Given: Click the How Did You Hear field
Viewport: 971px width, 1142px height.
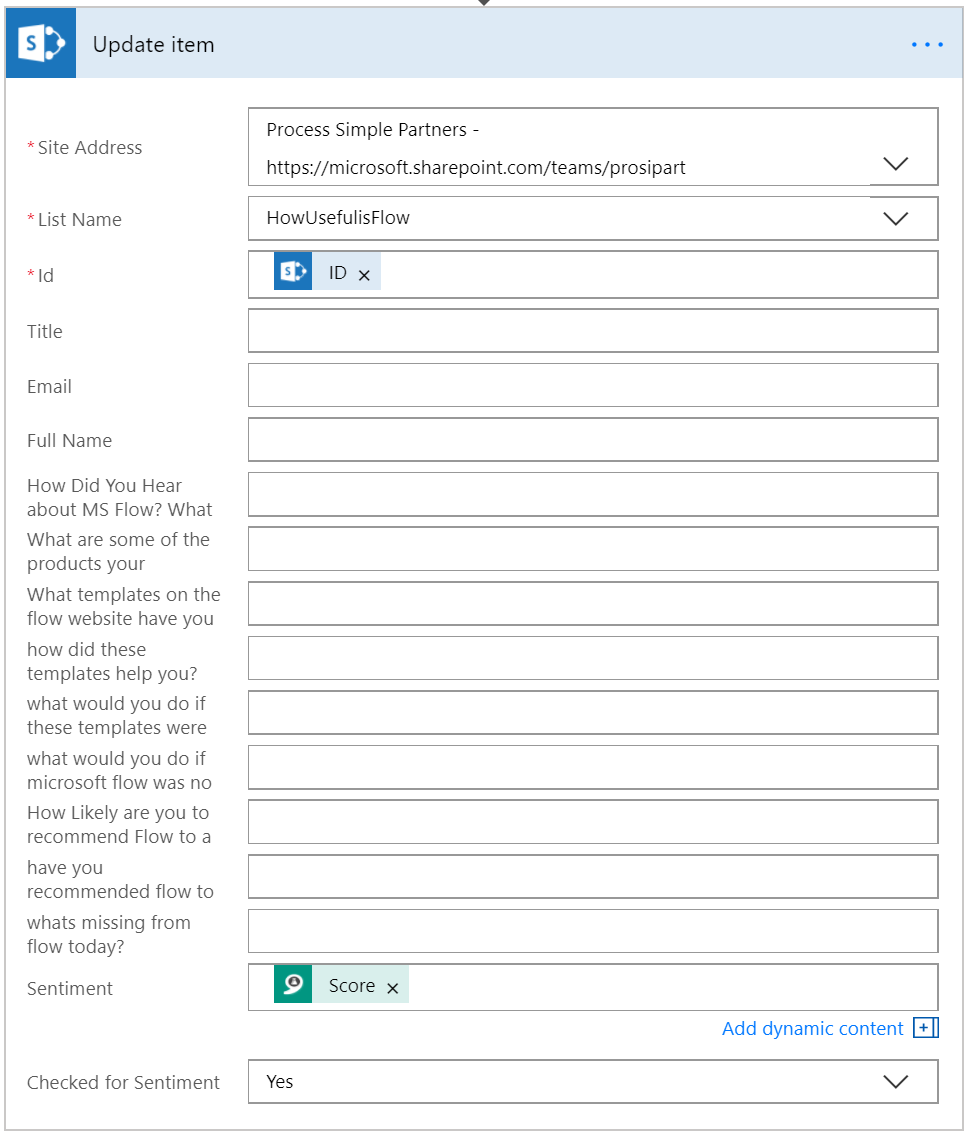Looking at the screenshot, I should click(x=592, y=494).
